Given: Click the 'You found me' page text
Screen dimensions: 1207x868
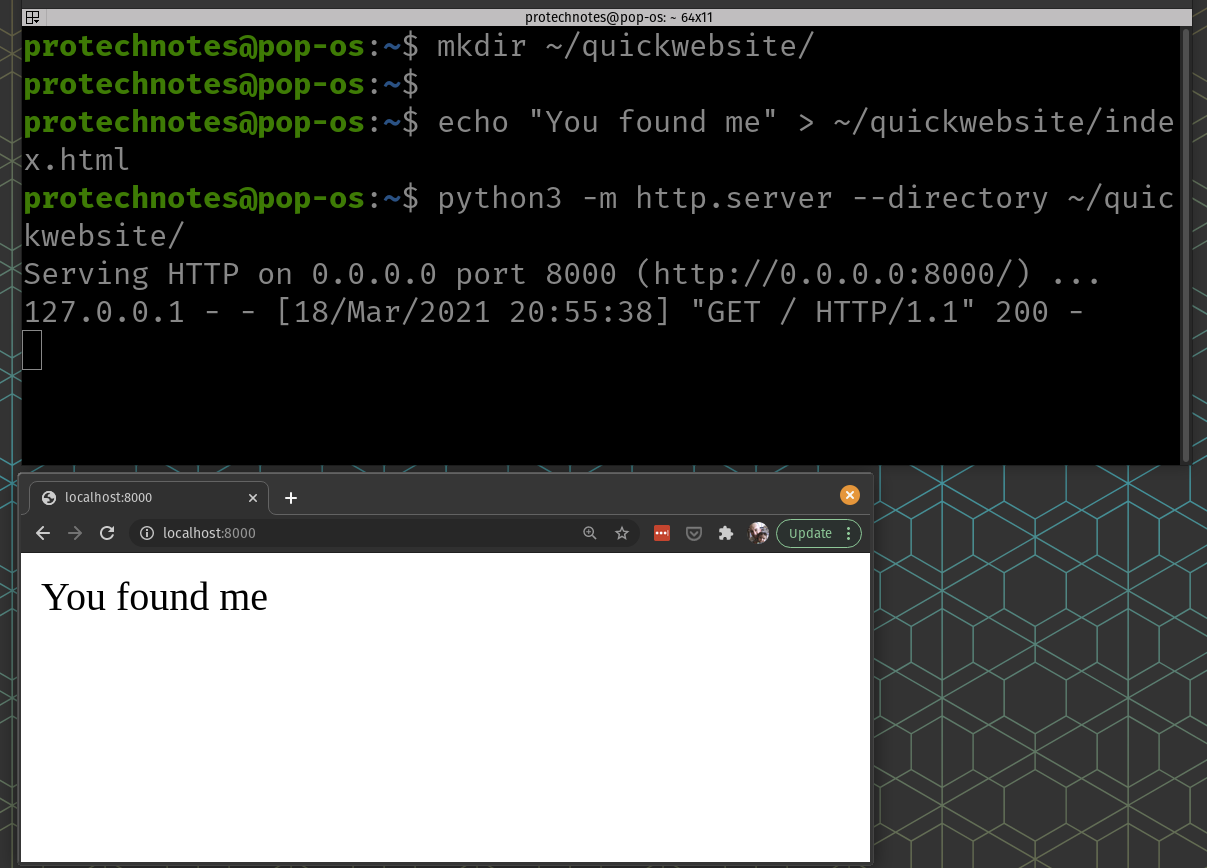Looking at the screenshot, I should [154, 596].
